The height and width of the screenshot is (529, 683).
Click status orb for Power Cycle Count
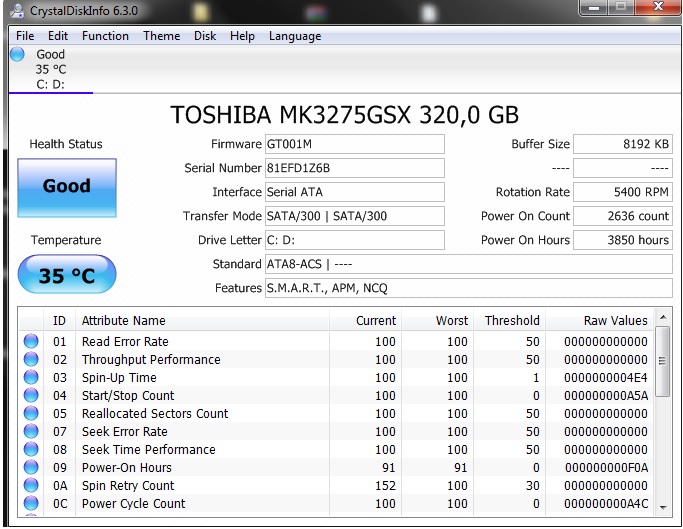pyautogui.click(x=31, y=503)
